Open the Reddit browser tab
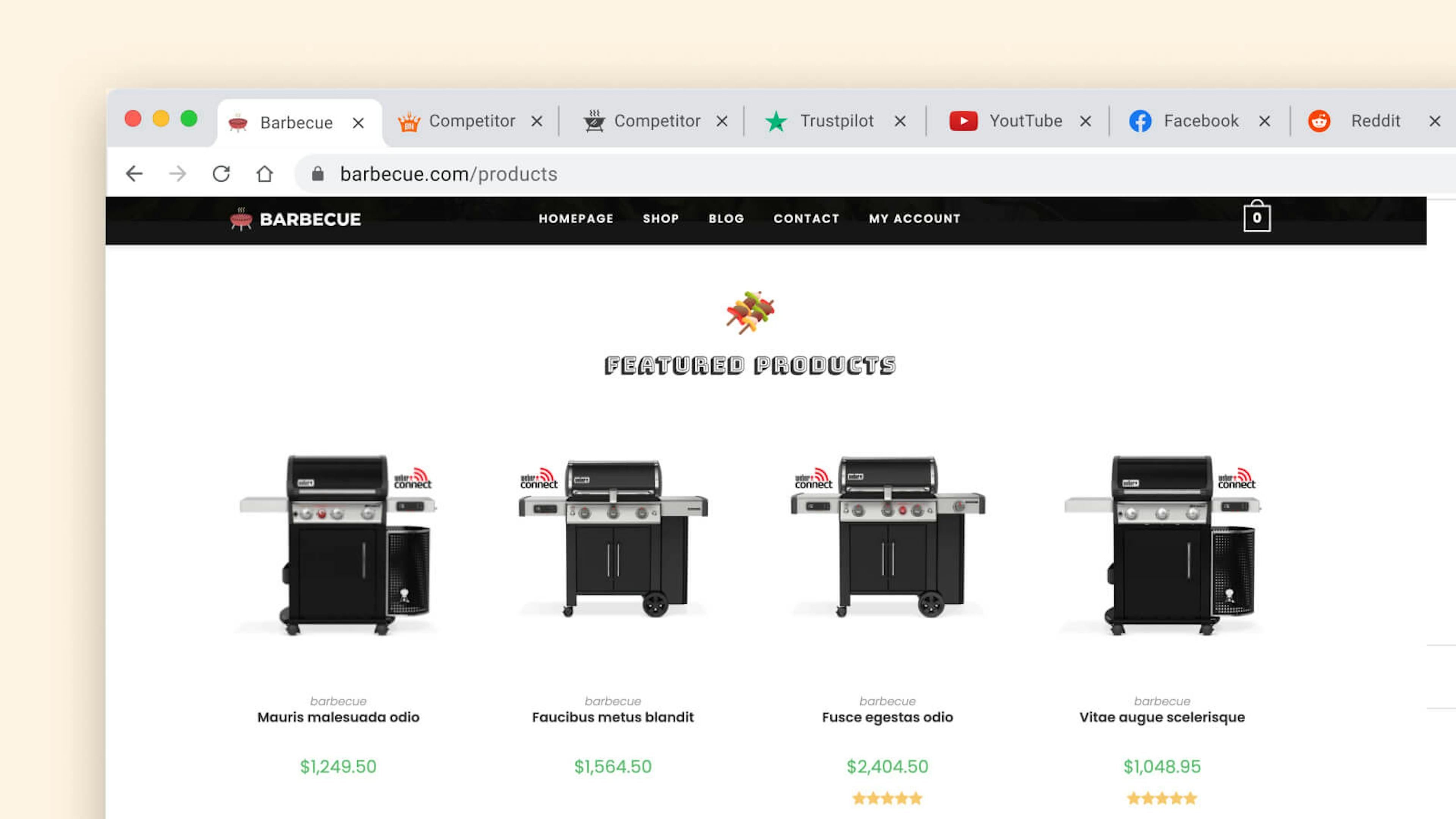1456x819 pixels. pos(1355,121)
